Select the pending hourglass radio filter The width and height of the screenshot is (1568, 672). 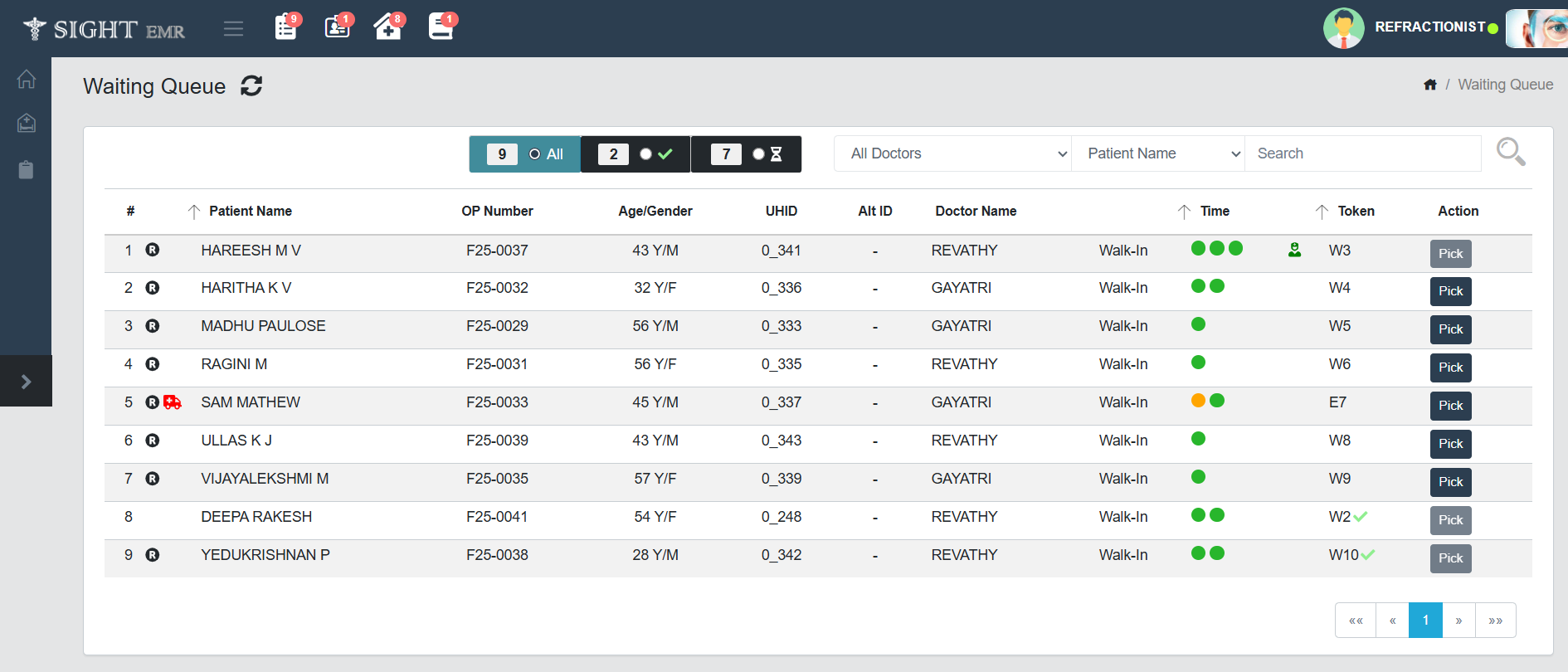click(758, 154)
